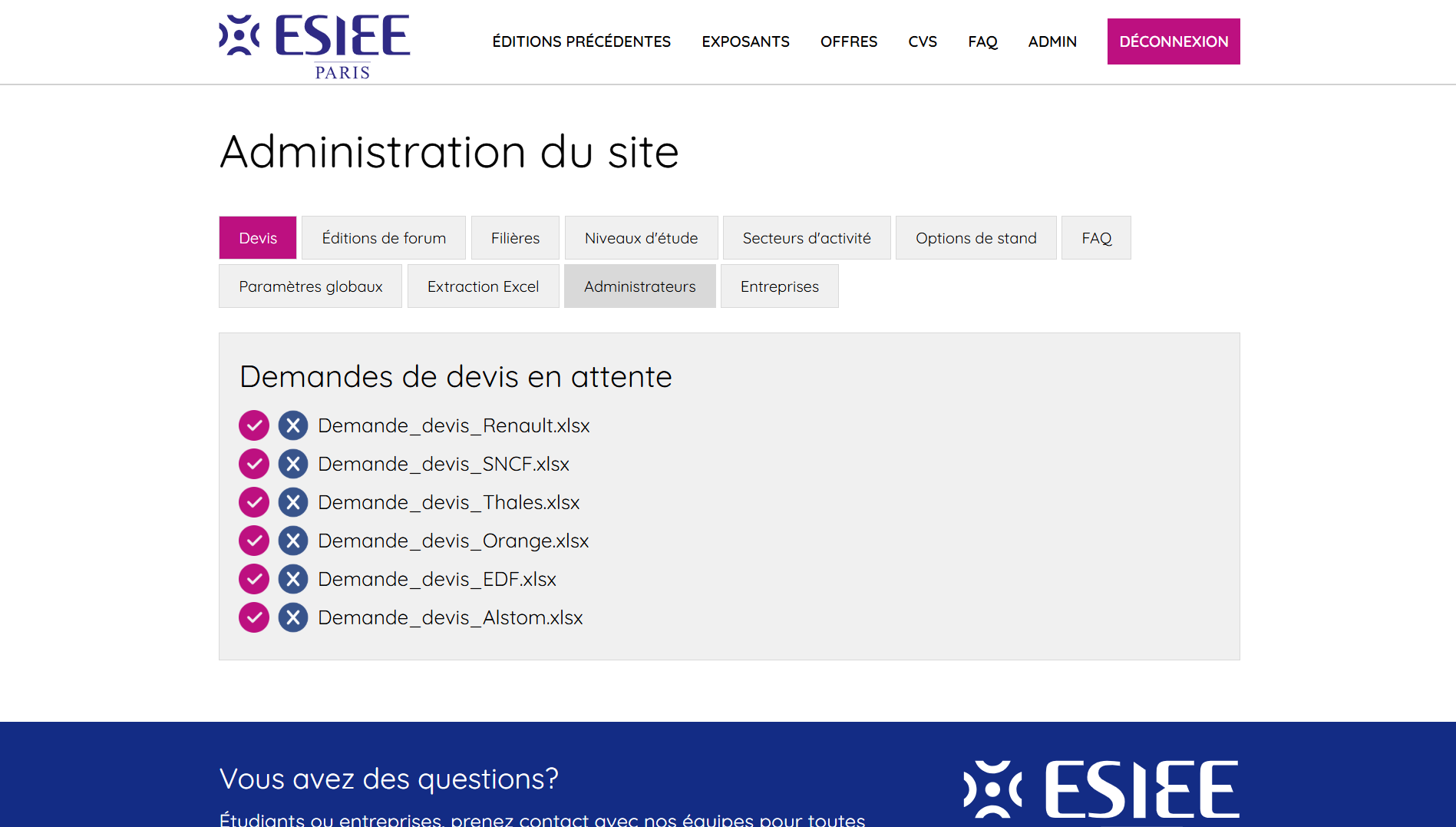Approve the Demande_devis_Orange.xlsx quote request
Viewport: 1456px width, 827px height.
pos(254,540)
